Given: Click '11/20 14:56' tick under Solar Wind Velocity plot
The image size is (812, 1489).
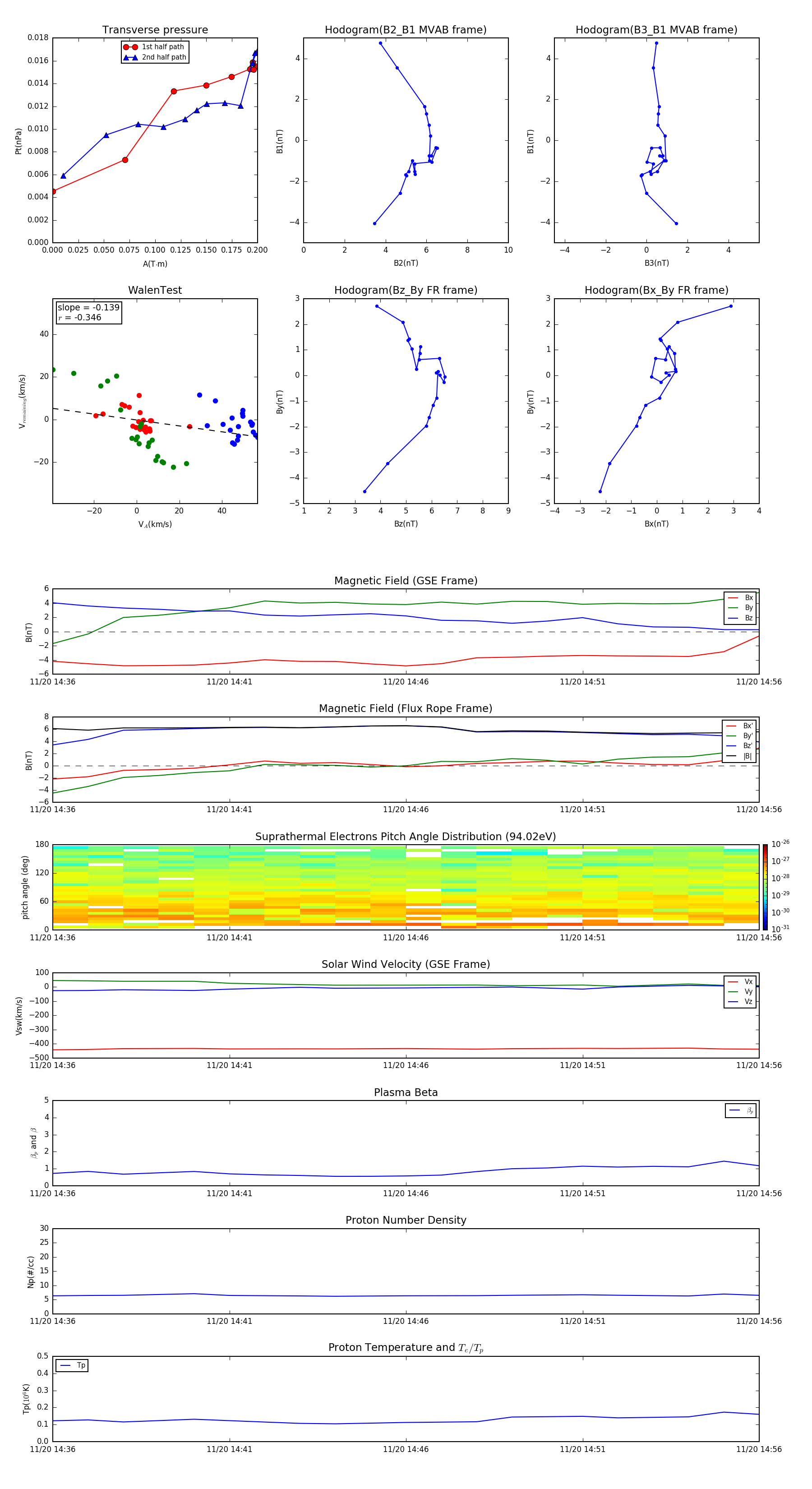Looking at the screenshot, I should pos(759,1065).
